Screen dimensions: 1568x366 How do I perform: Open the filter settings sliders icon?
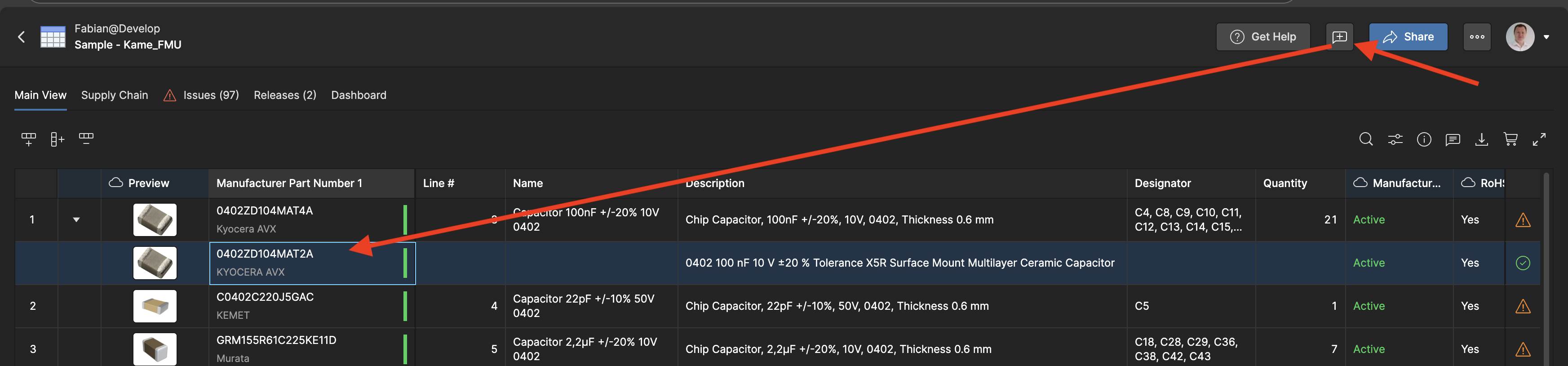(1395, 139)
